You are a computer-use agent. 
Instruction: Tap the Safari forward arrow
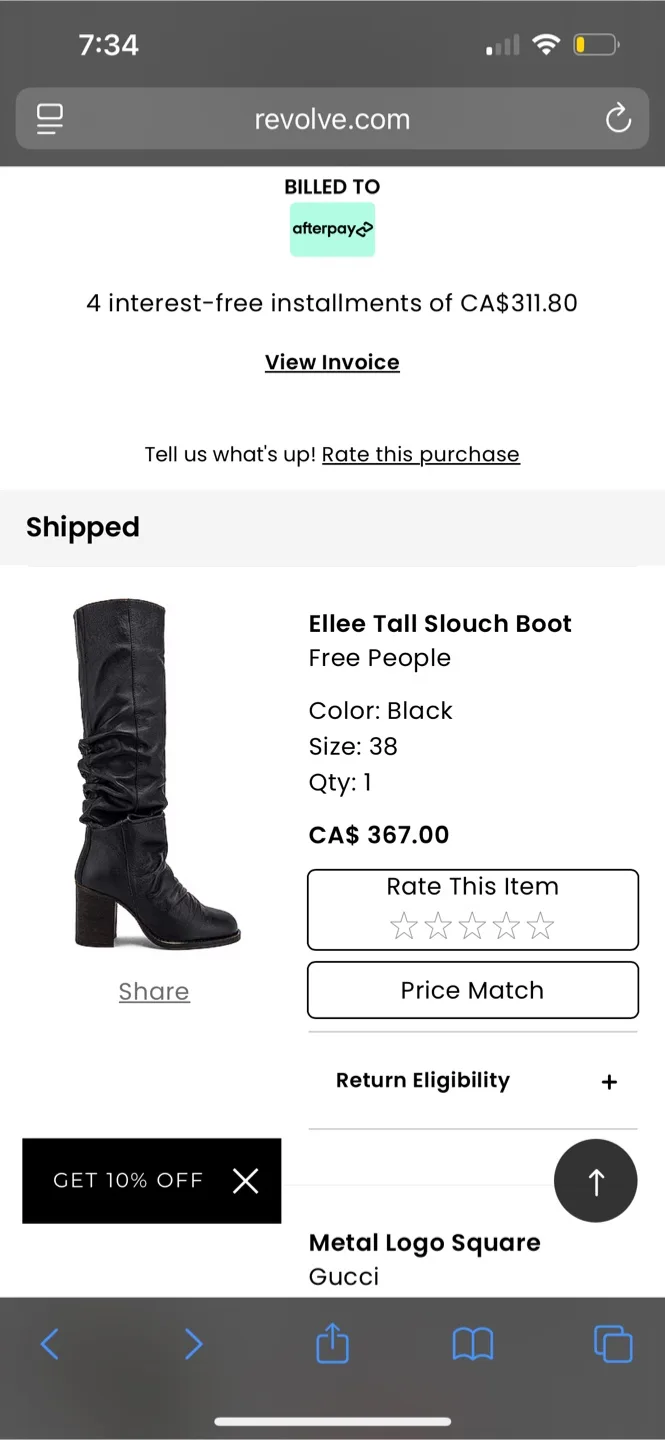(193, 1344)
